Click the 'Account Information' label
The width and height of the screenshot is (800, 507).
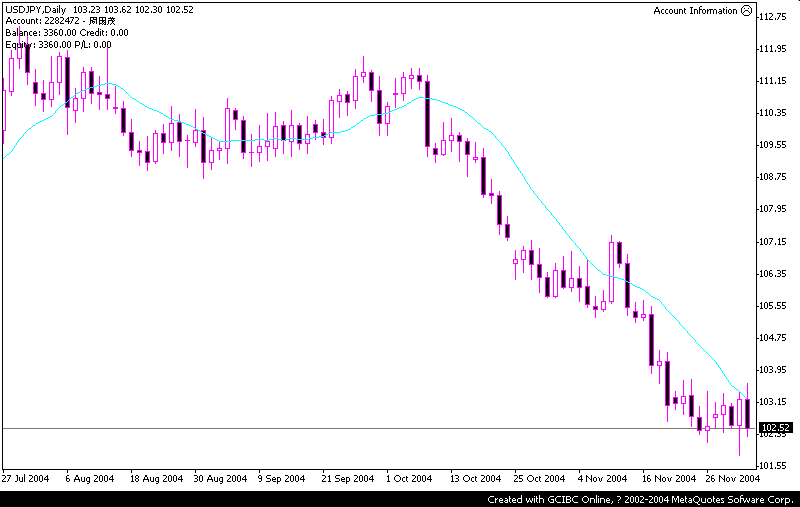(695, 11)
